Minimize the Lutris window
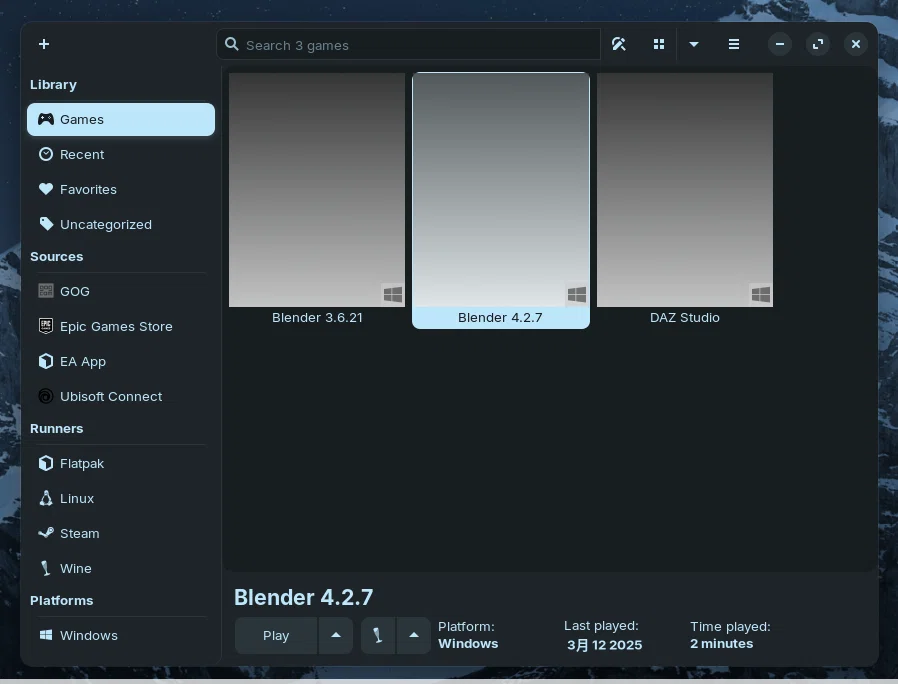Image resolution: width=898 pixels, height=684 pixels. click(779, 44)
